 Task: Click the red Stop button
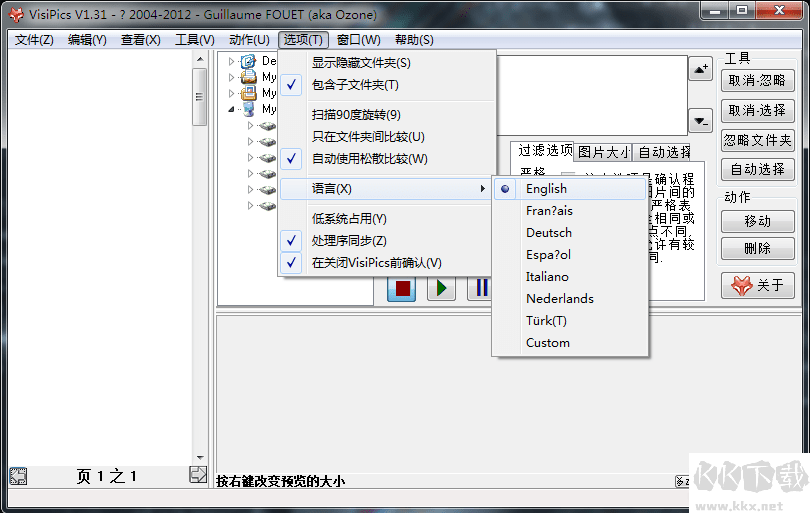point(401,288)
